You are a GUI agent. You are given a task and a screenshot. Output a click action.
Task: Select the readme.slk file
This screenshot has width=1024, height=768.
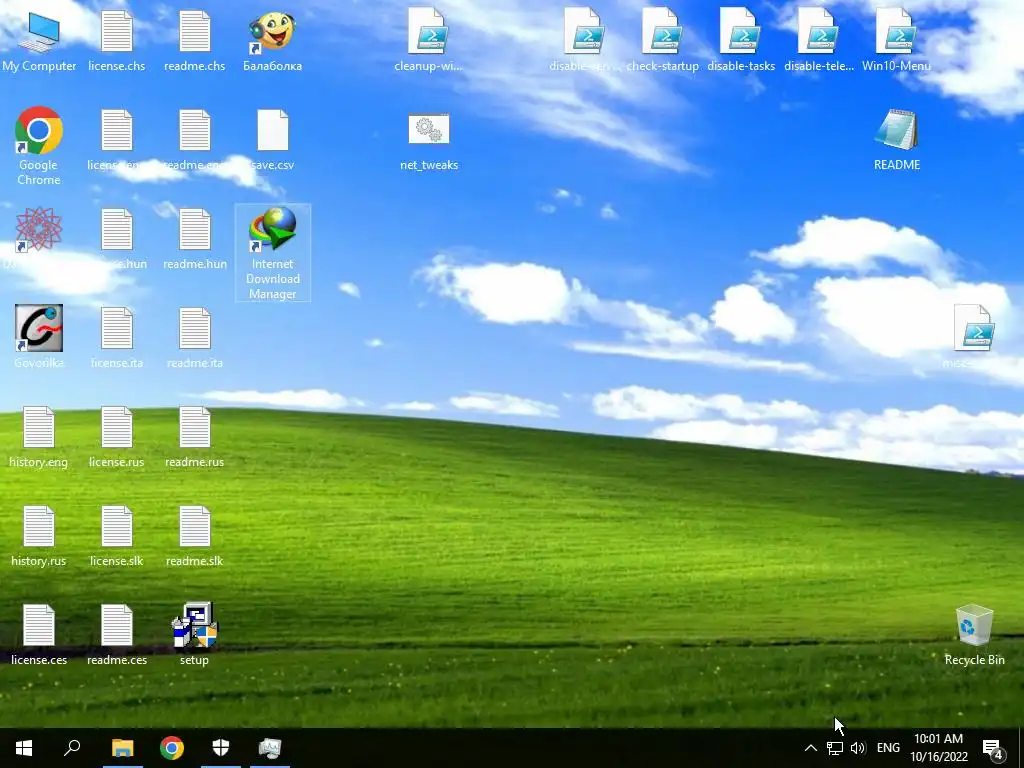[x=195, y=536]
